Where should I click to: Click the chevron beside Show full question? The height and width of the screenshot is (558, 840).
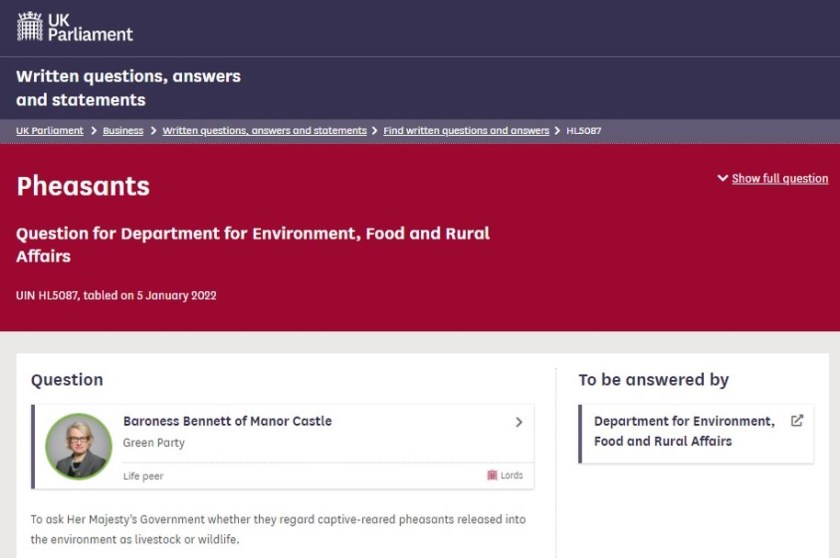[x=723, y=178]
